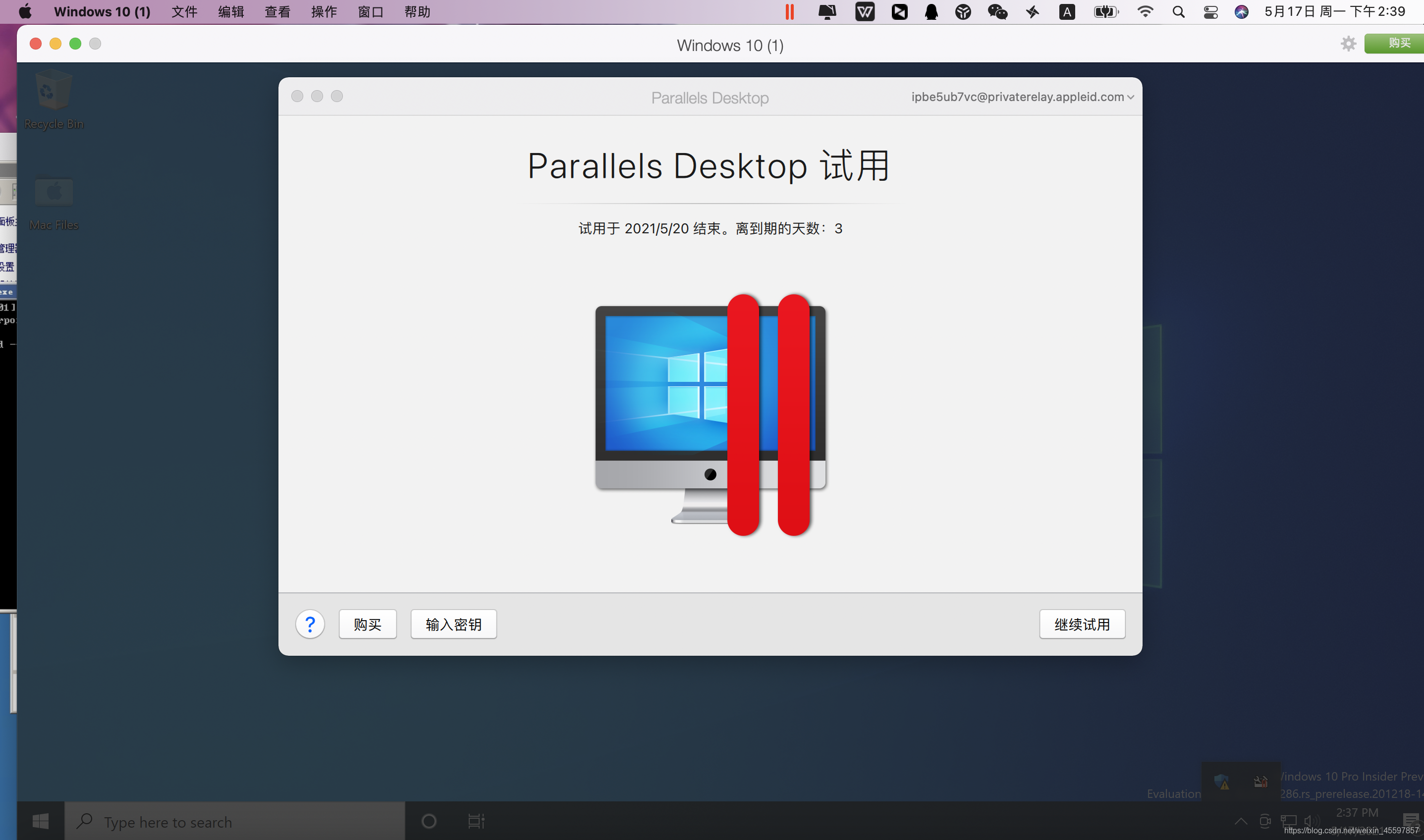
Task: Click the help question mark button
Action: tap(310, 624)
